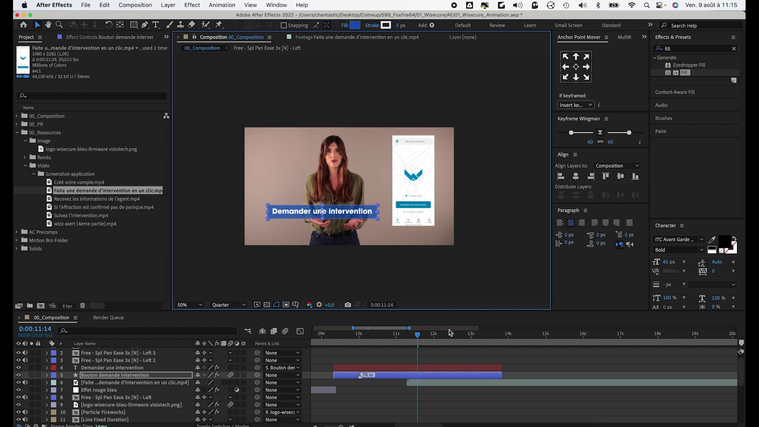The image size is (759, 427).
Task: Move anchor point to center
Action: point(577,68)
